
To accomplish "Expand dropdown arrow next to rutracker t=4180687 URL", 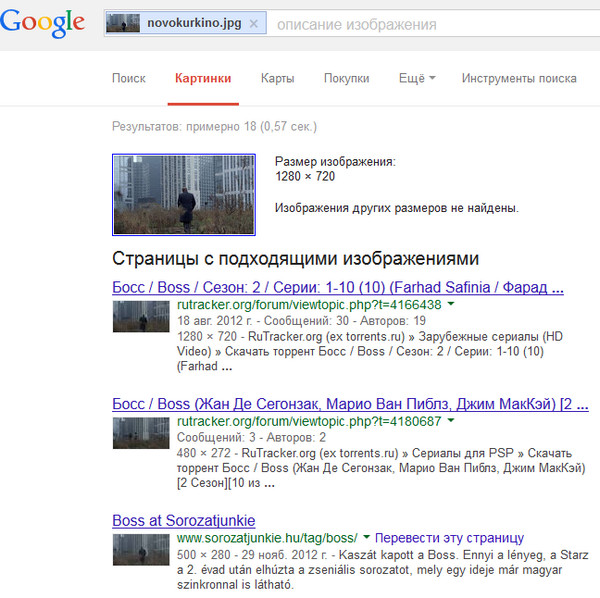I will 451,421.
